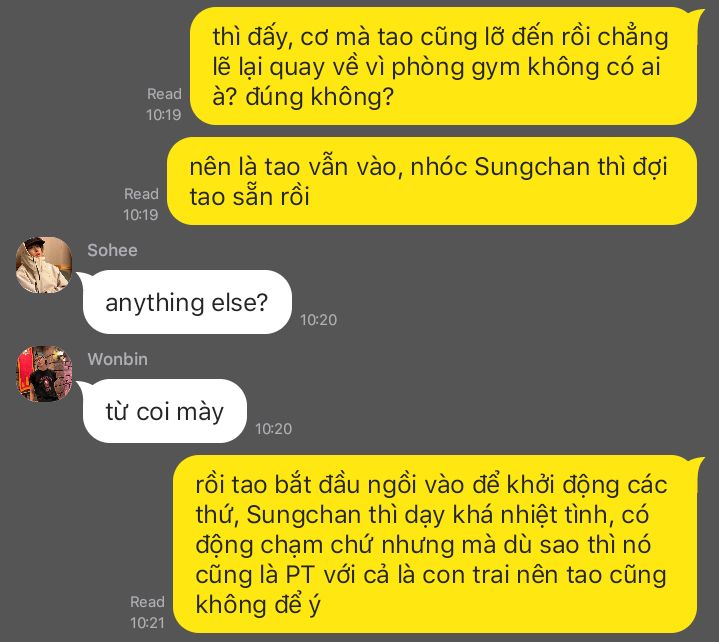Select the 'từ coi mày' message bubble
Viewport: 719px width, 642px height.
click(165, 411)
